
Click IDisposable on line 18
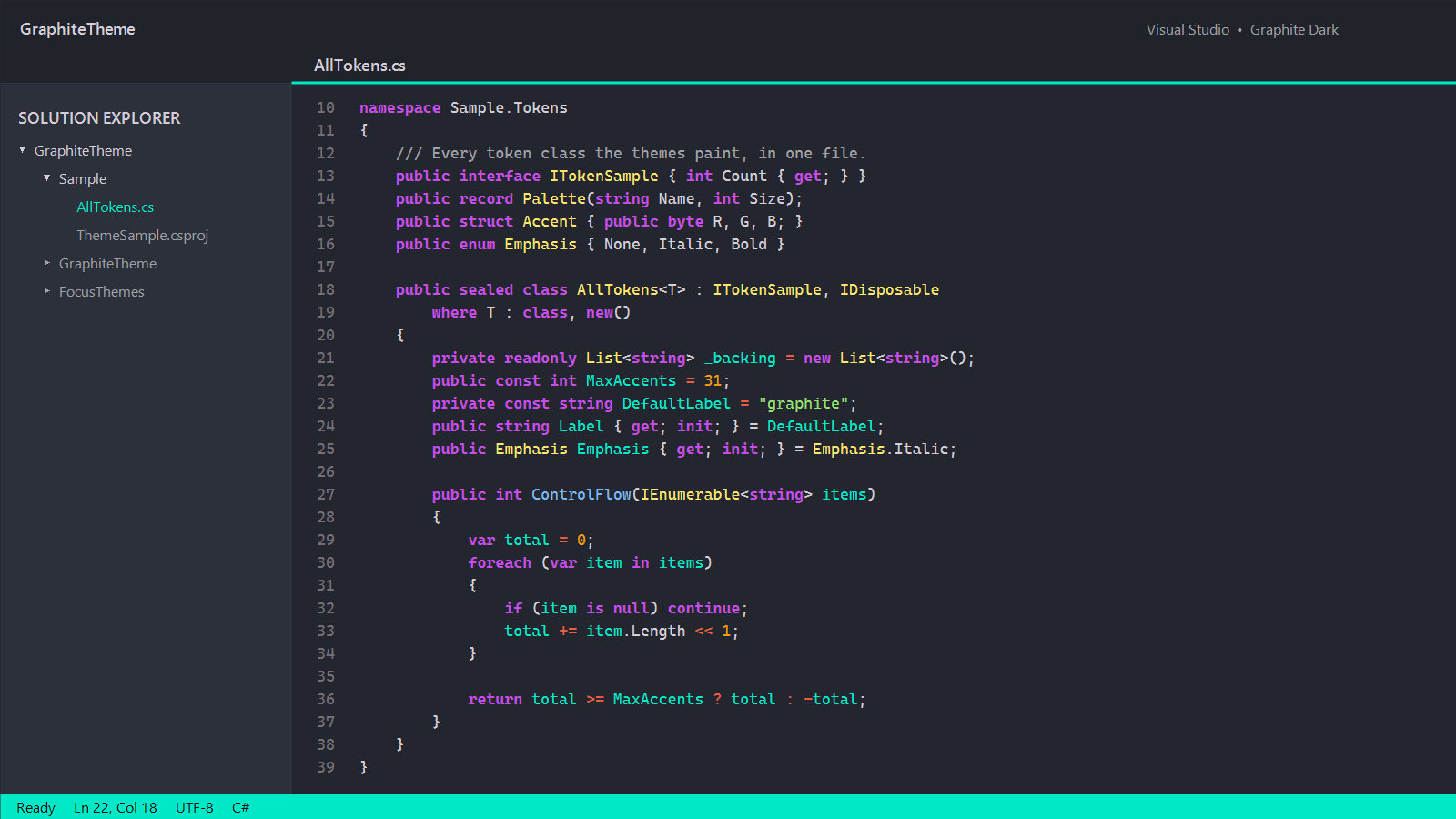click(889, 289)
